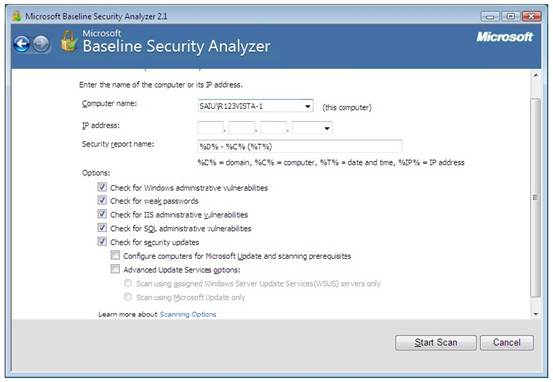Uncheck Check for SQL administrative vulnerabilities
Screen dimensions: 553x382
pyautogui.click(x=102, y=228)
